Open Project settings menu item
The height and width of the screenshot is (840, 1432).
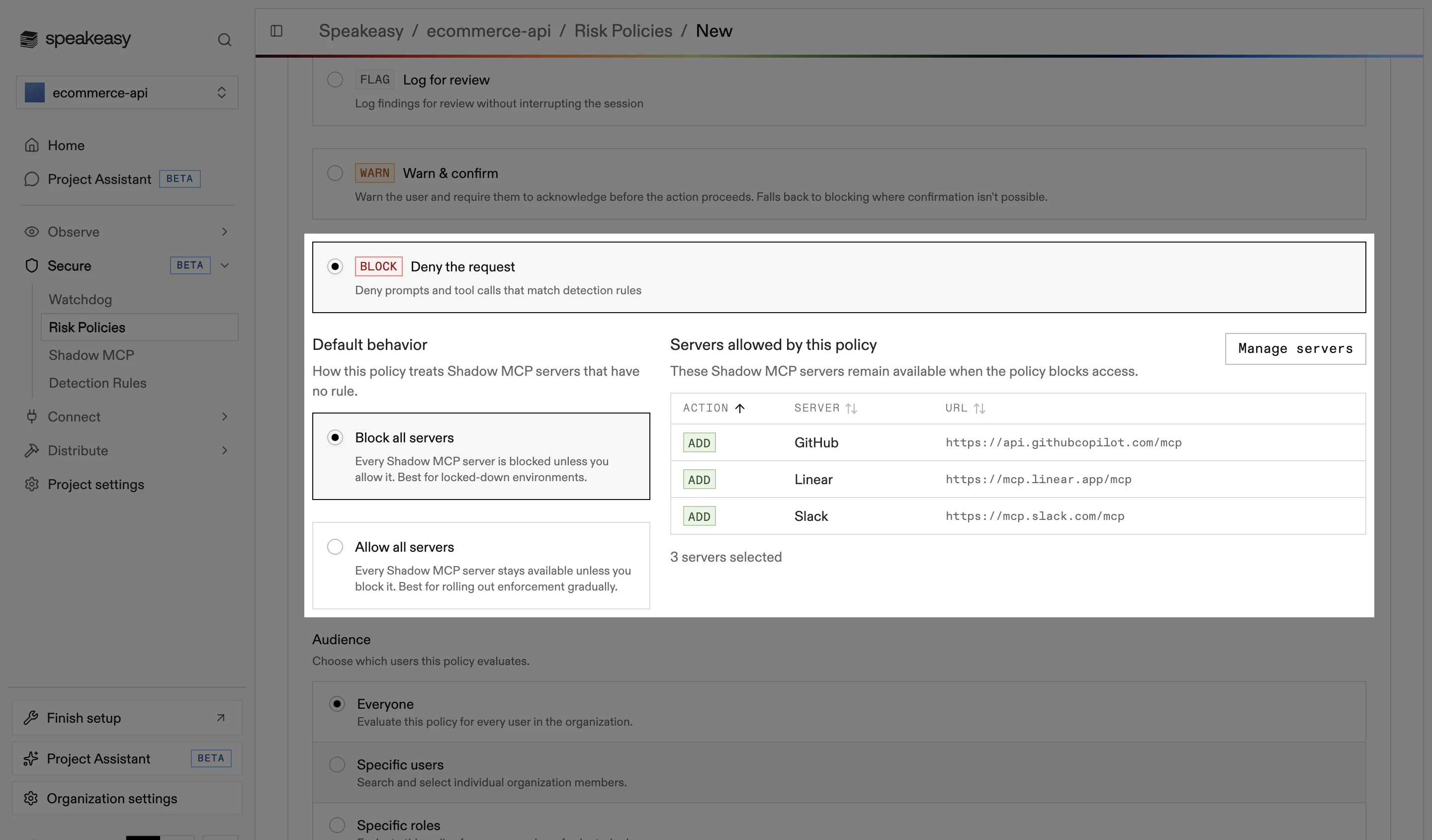point(96,485)
